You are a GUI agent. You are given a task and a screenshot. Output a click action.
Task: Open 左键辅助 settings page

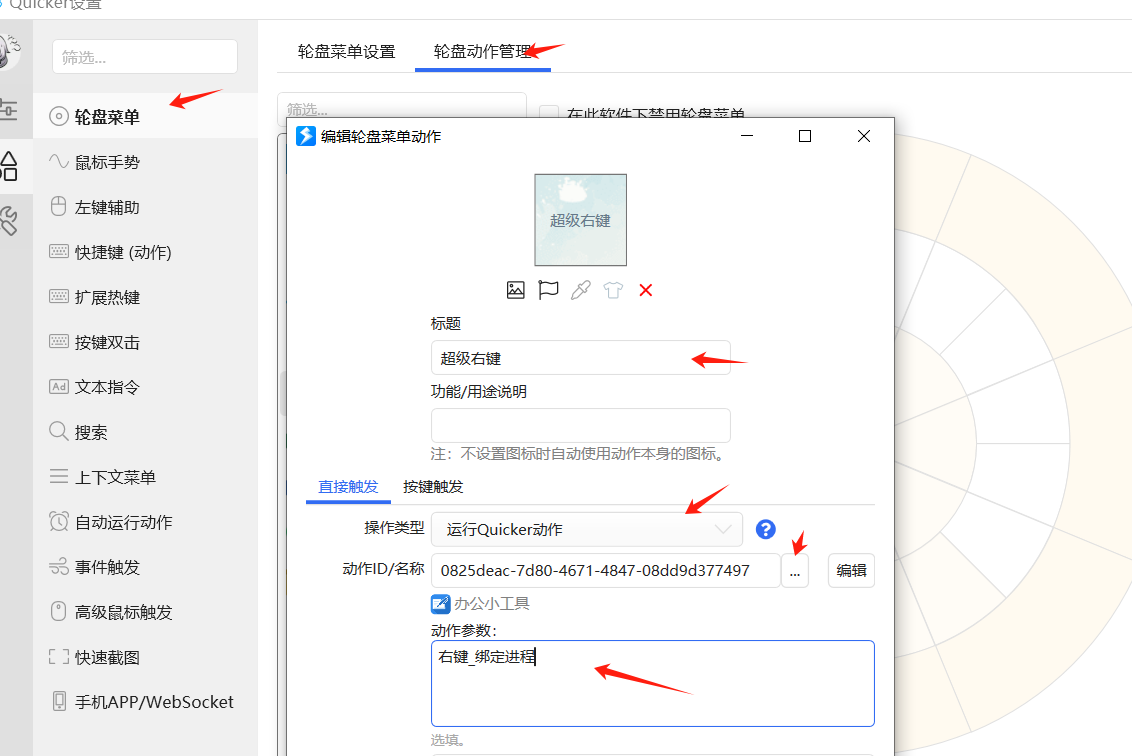[x=145, y=207]
